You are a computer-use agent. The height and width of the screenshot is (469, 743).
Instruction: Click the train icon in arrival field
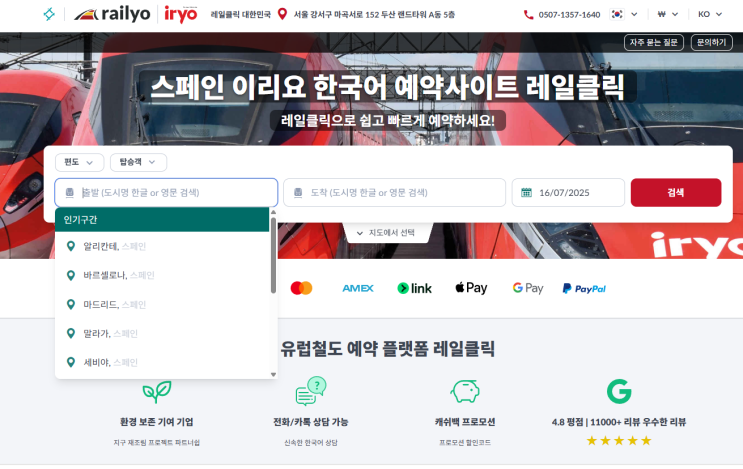298,192
